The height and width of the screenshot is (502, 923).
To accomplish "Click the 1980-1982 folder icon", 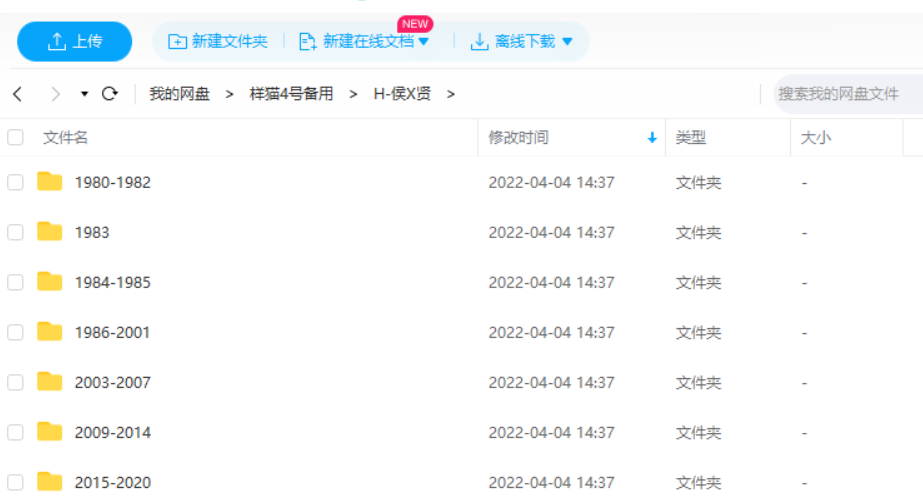I will [49, 182].
